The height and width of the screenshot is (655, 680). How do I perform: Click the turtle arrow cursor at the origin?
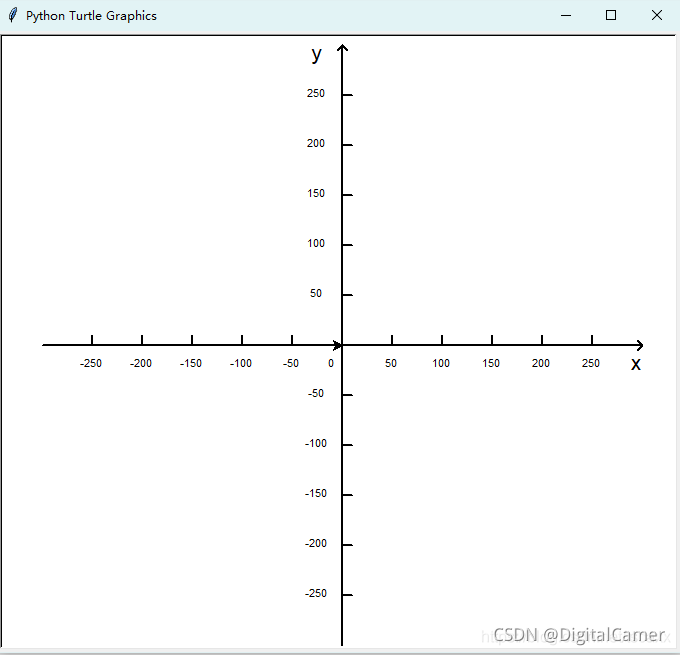337,345
